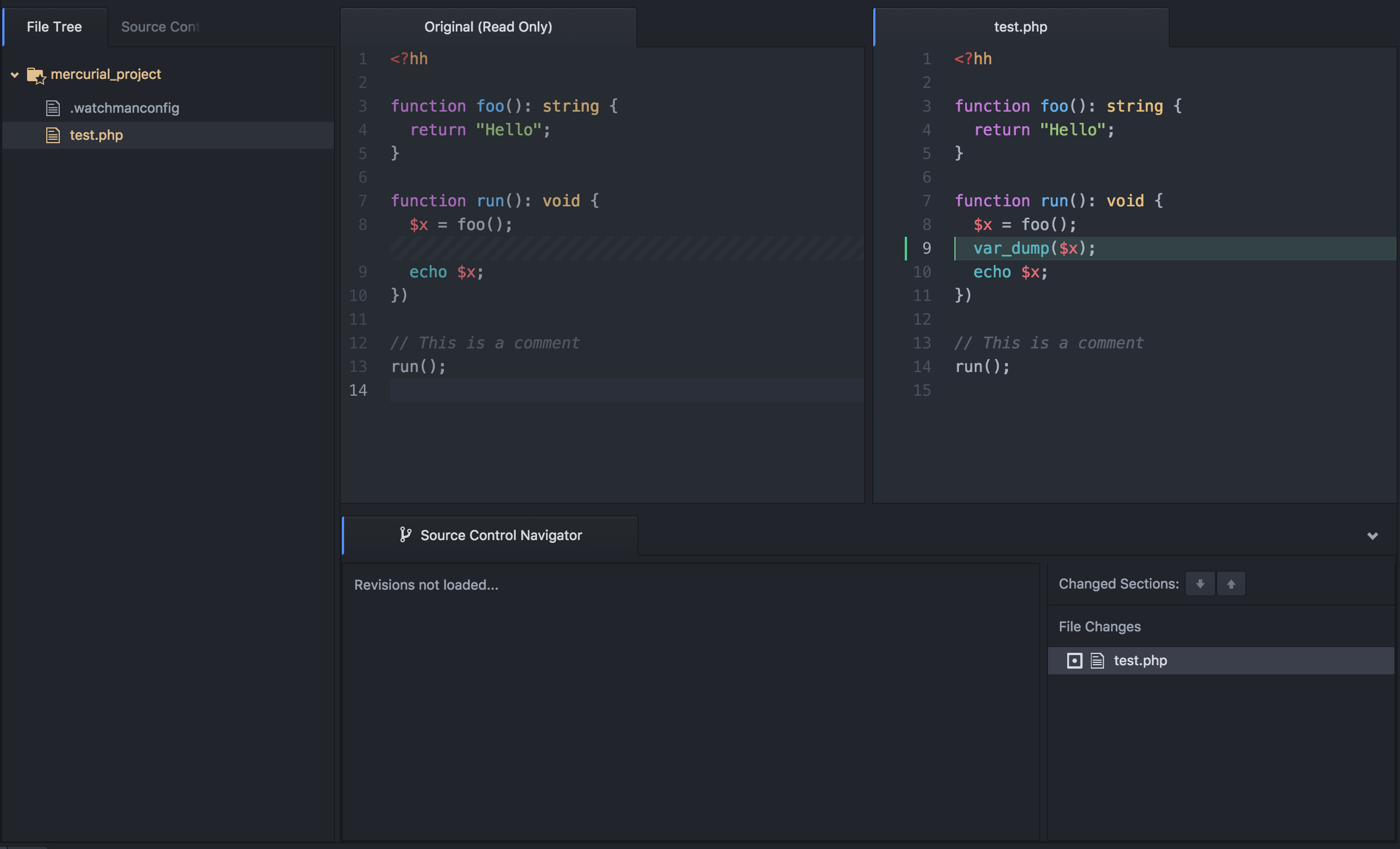Click the mercurial_project folder icon

click(x=36, y=73)
